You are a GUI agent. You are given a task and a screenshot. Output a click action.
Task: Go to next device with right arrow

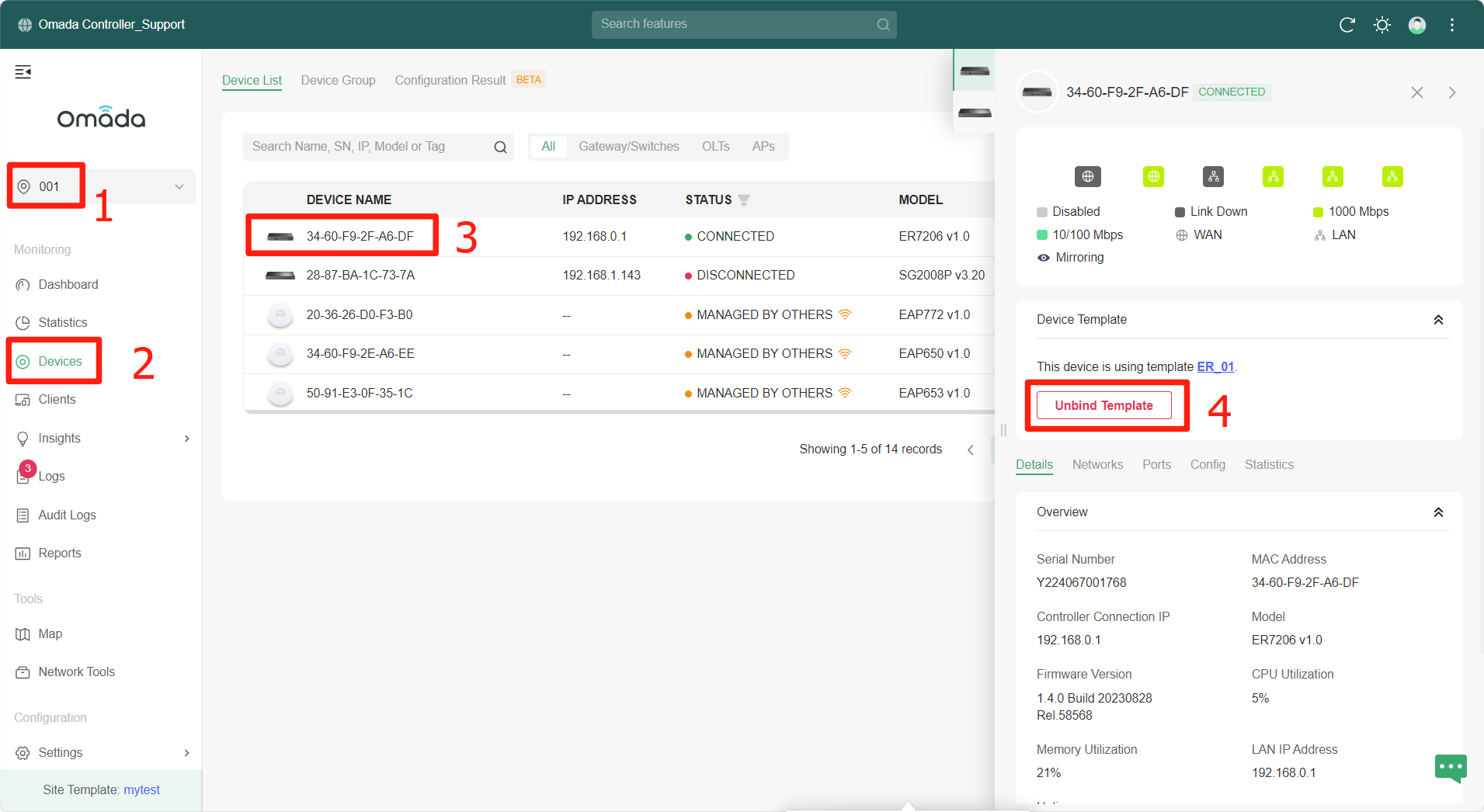click(1452, 92)
